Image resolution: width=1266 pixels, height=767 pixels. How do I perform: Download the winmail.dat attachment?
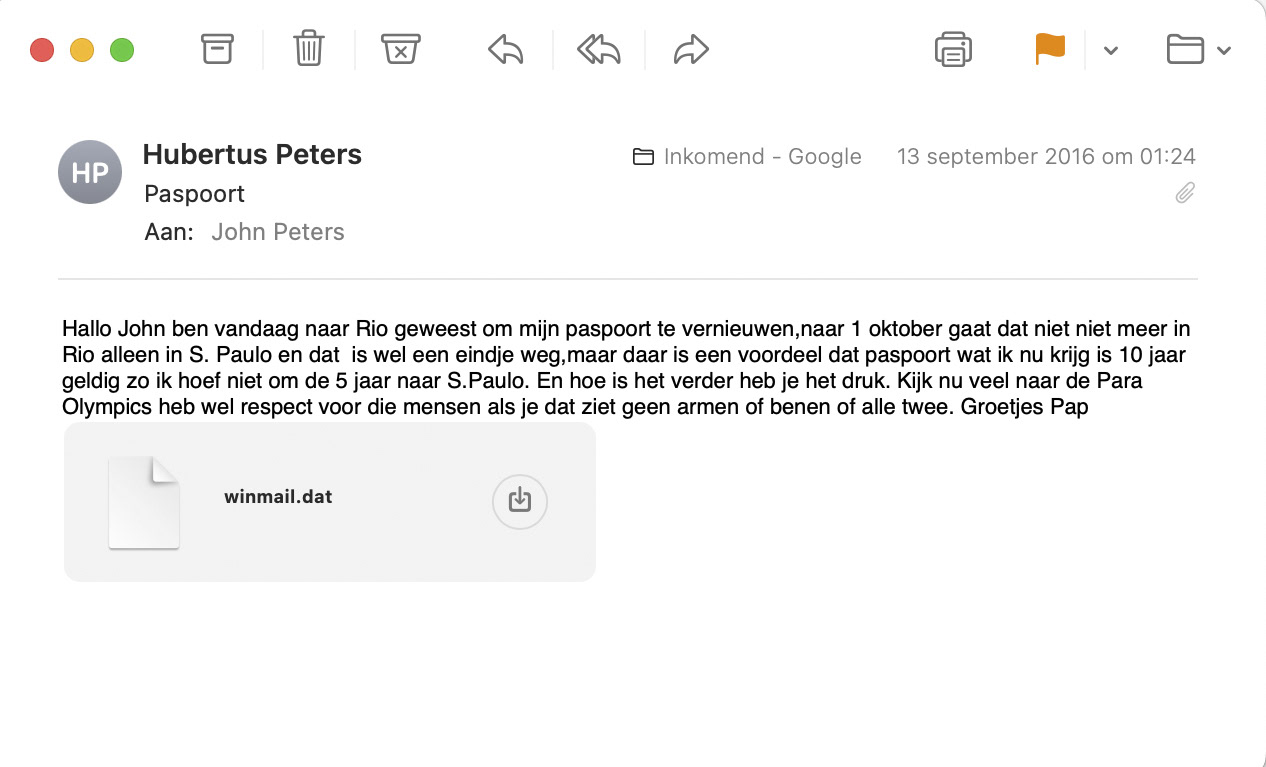pyautogui.click(x=520, y=500)
